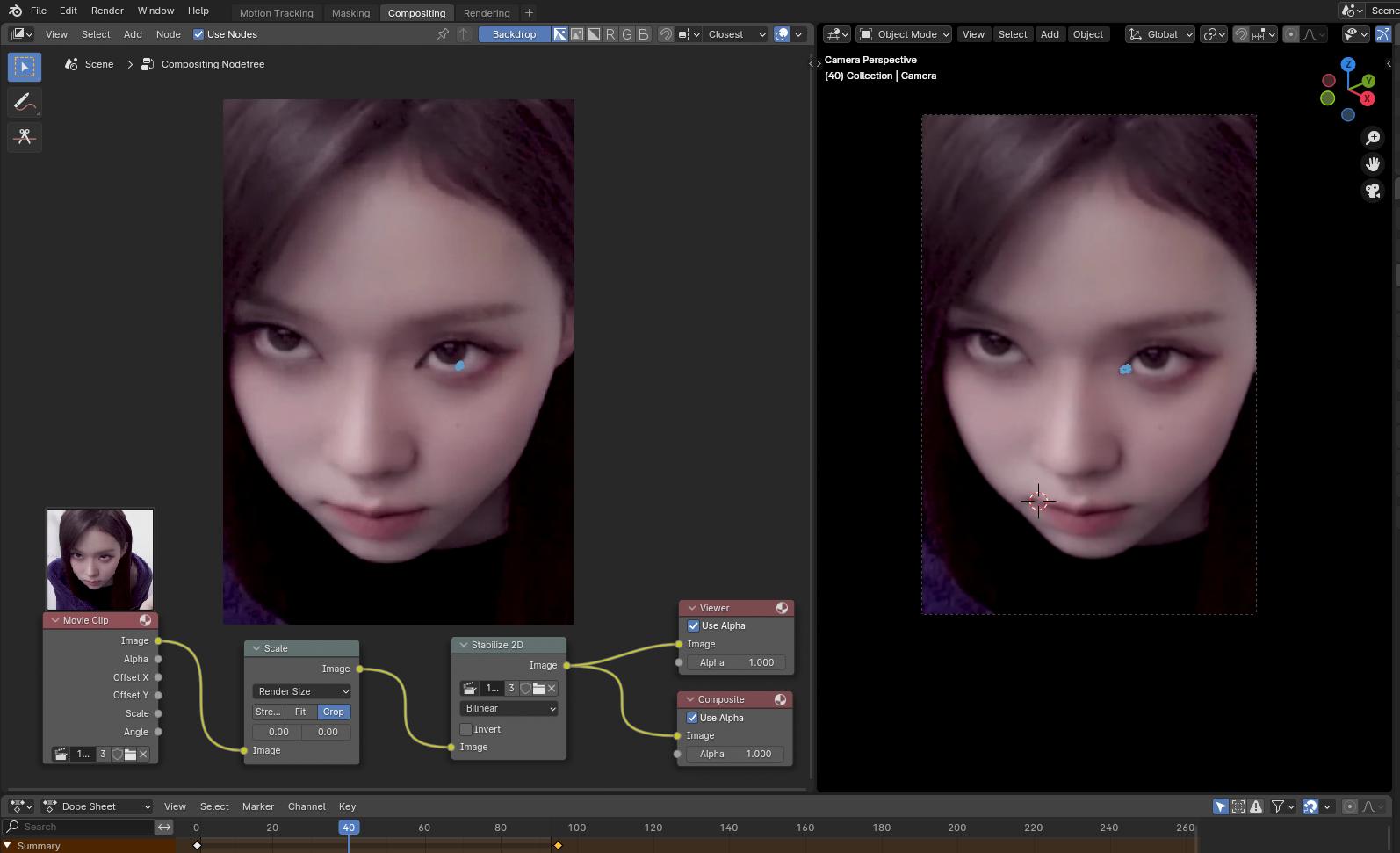The height and width of the screenshot is (853, 1400).
Task: Open the Node menu in compositor header
Action: (168, 34)
